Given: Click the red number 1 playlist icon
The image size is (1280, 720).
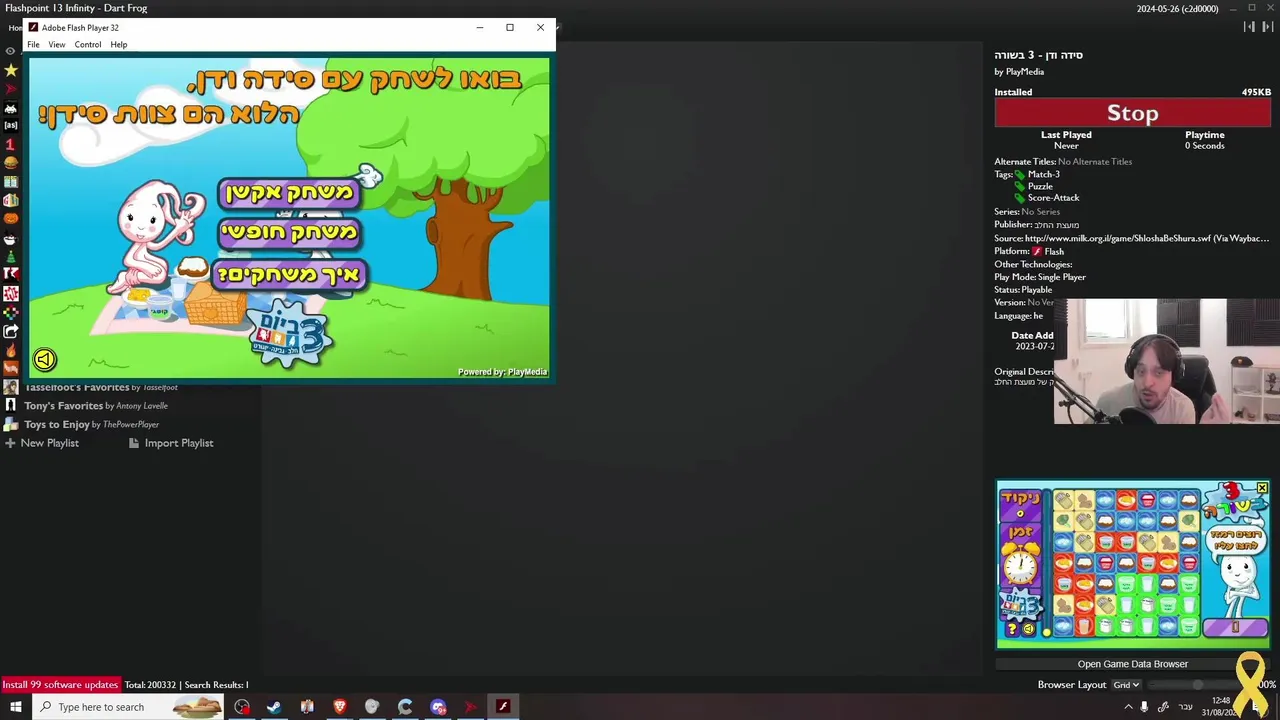Looking at the screenshot, I should pyautogui.click(x=11, y=145).
